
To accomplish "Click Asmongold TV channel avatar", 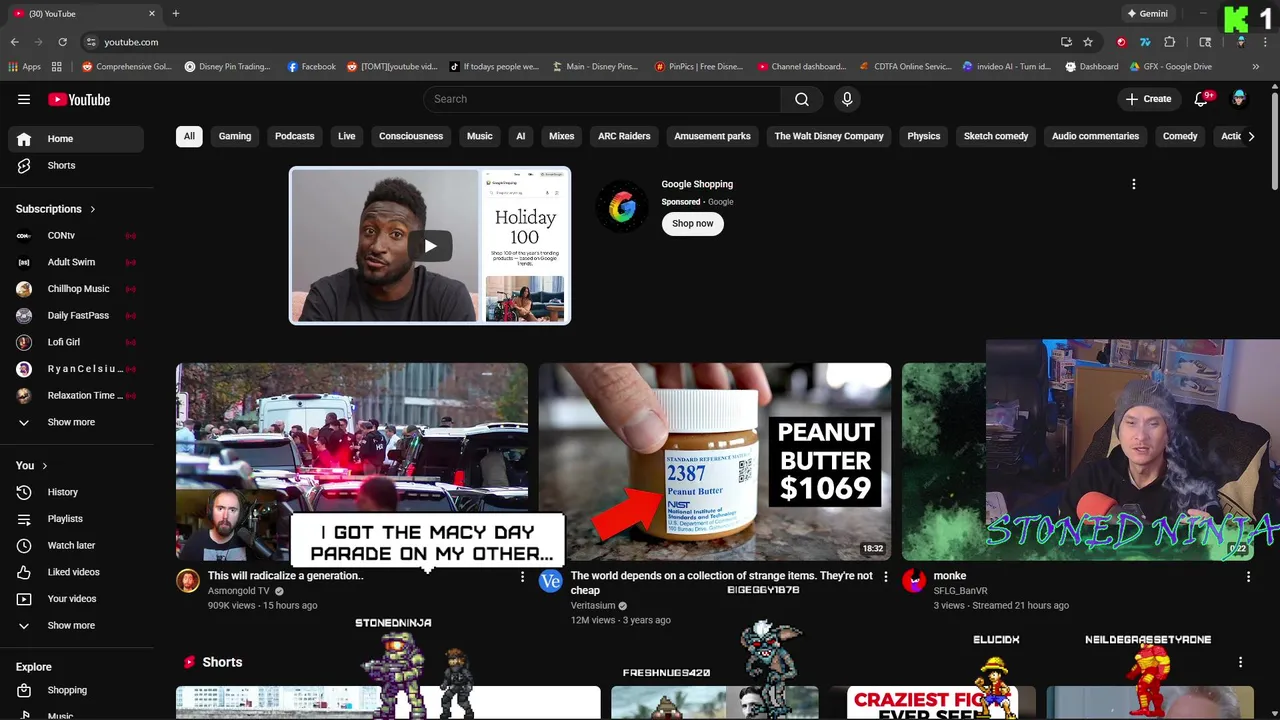I will 188,582.
